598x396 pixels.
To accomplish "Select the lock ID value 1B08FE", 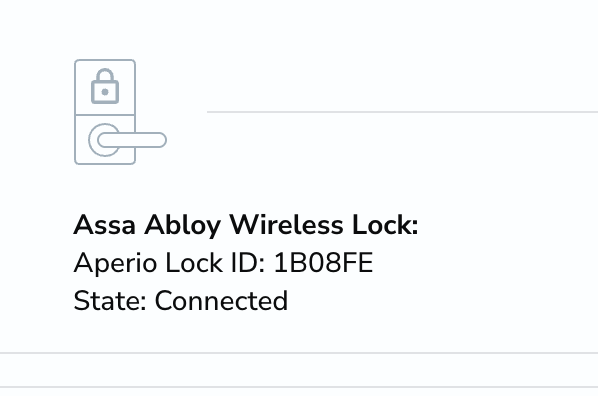I will point(323,263).
